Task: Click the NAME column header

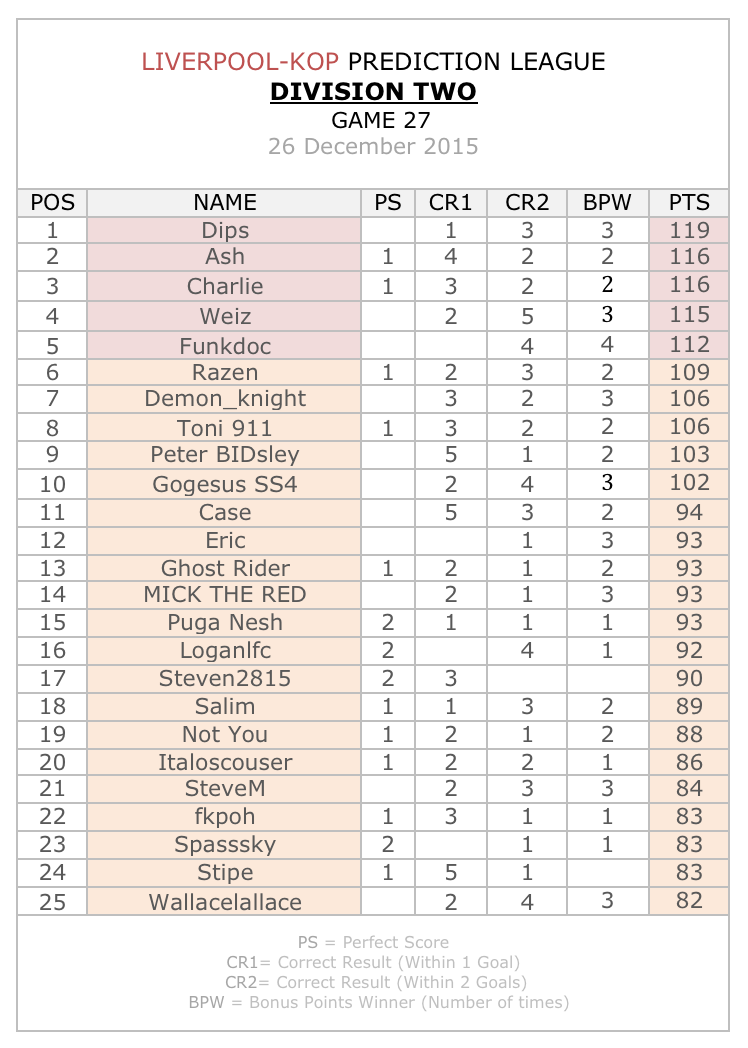Action: [x=224, y=203]
